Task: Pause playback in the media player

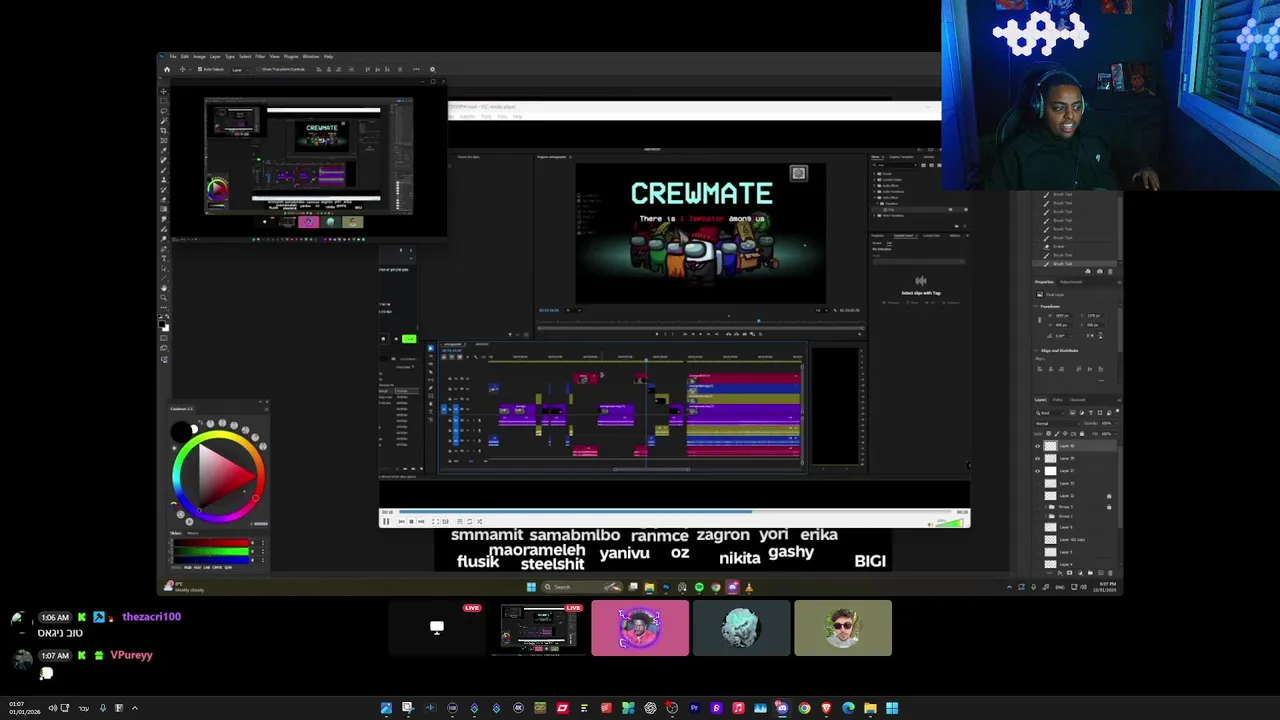Action: (x=386, y=521)
